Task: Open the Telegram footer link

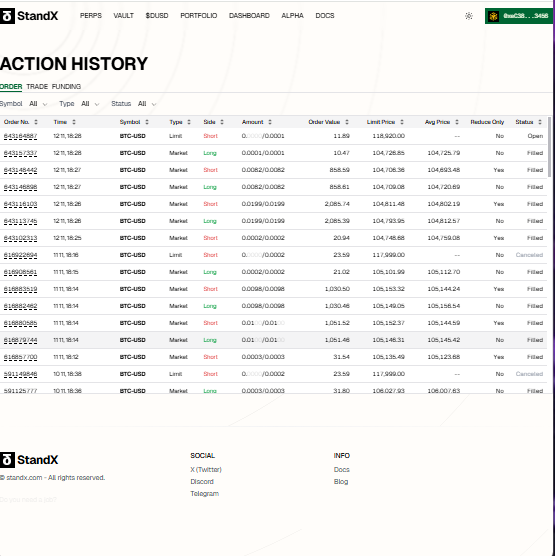Action: [205, 494]
